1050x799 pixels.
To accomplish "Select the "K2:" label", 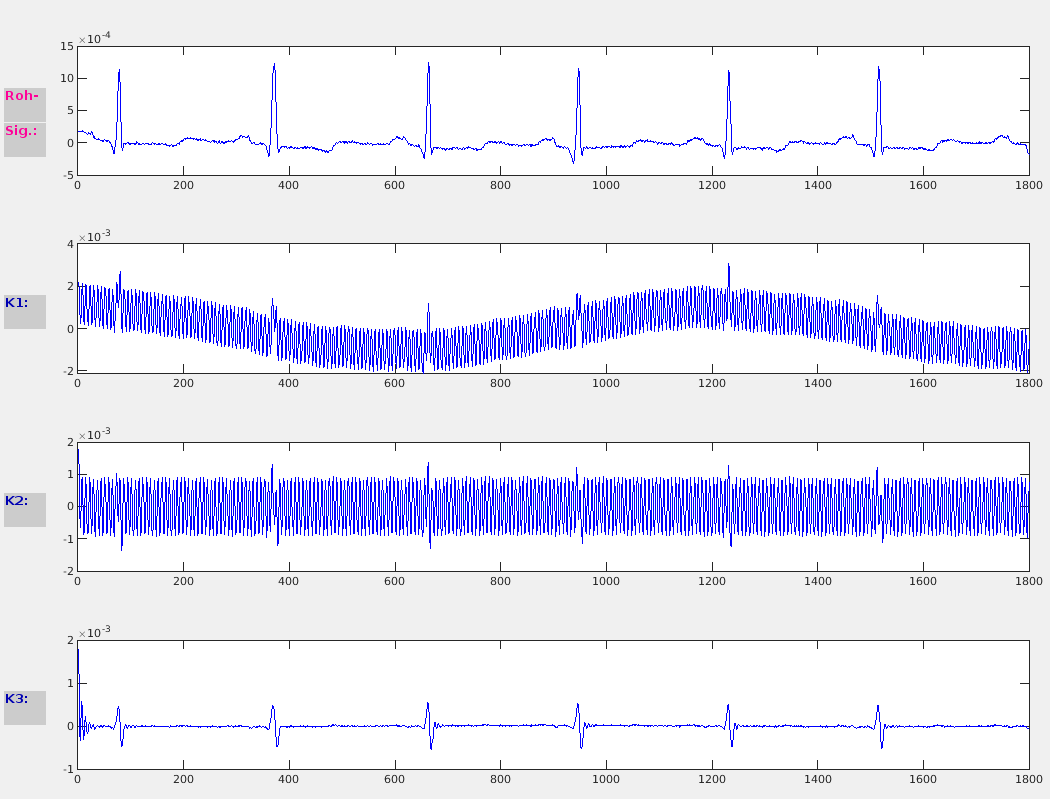I will click(x=24, y=509).
